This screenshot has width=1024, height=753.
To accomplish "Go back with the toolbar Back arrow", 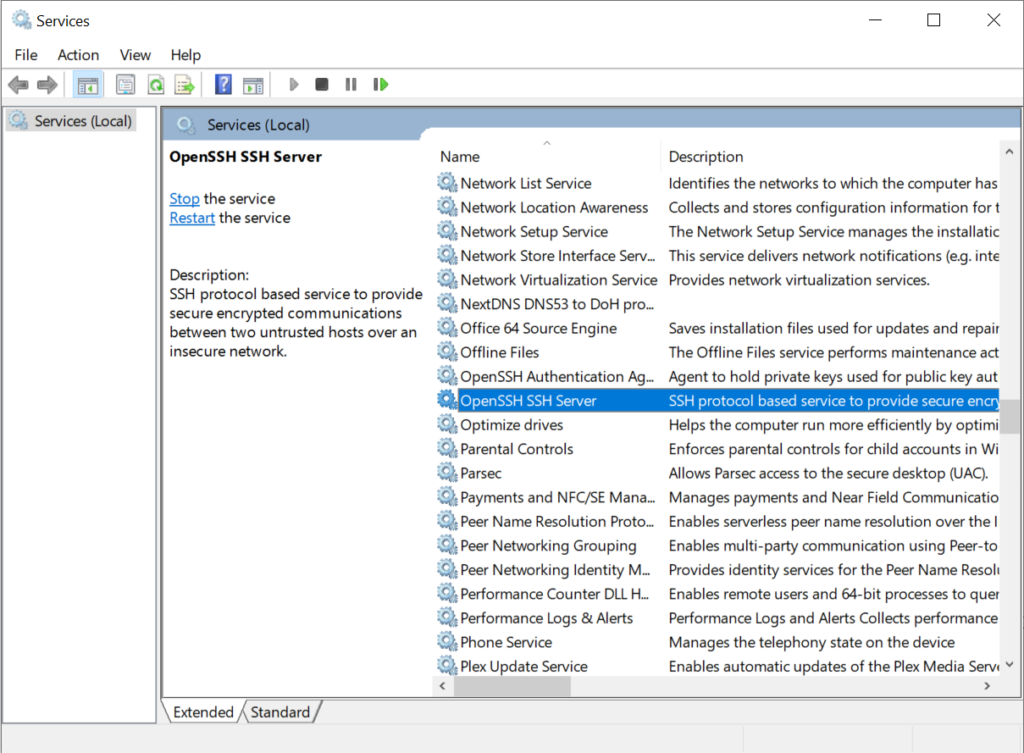I will 18,84.
